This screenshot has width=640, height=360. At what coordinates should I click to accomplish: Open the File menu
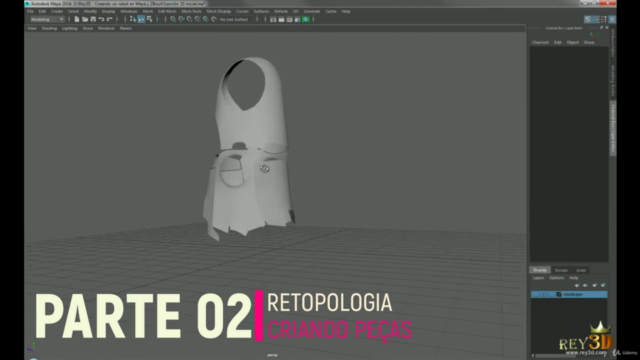[x=31, y=11]
